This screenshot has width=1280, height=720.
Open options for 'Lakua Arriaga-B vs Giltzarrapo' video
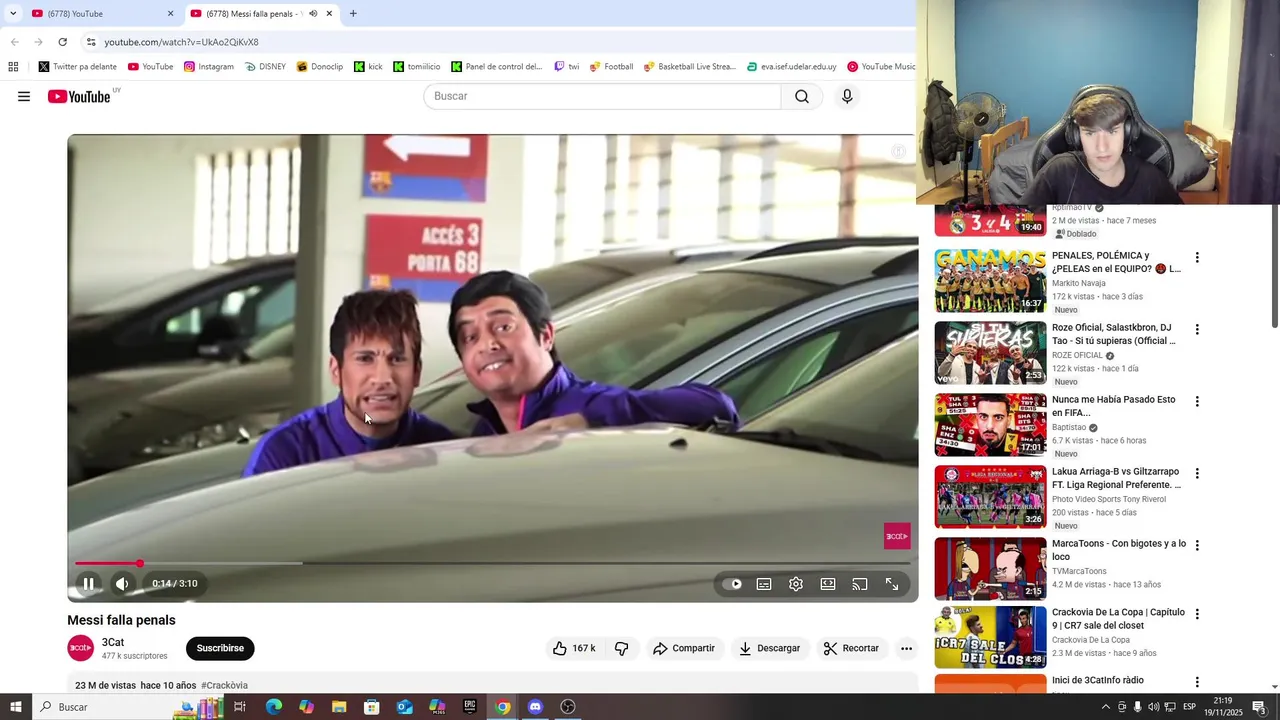click(1197, 473)
